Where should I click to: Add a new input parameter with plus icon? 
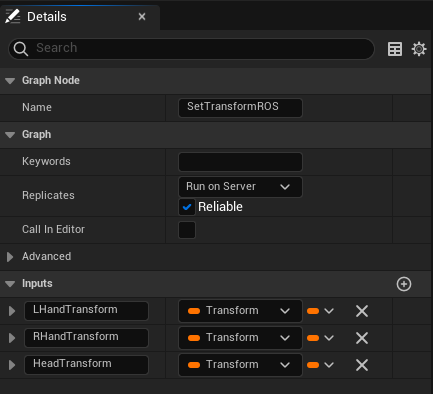(x=404, y=284)
